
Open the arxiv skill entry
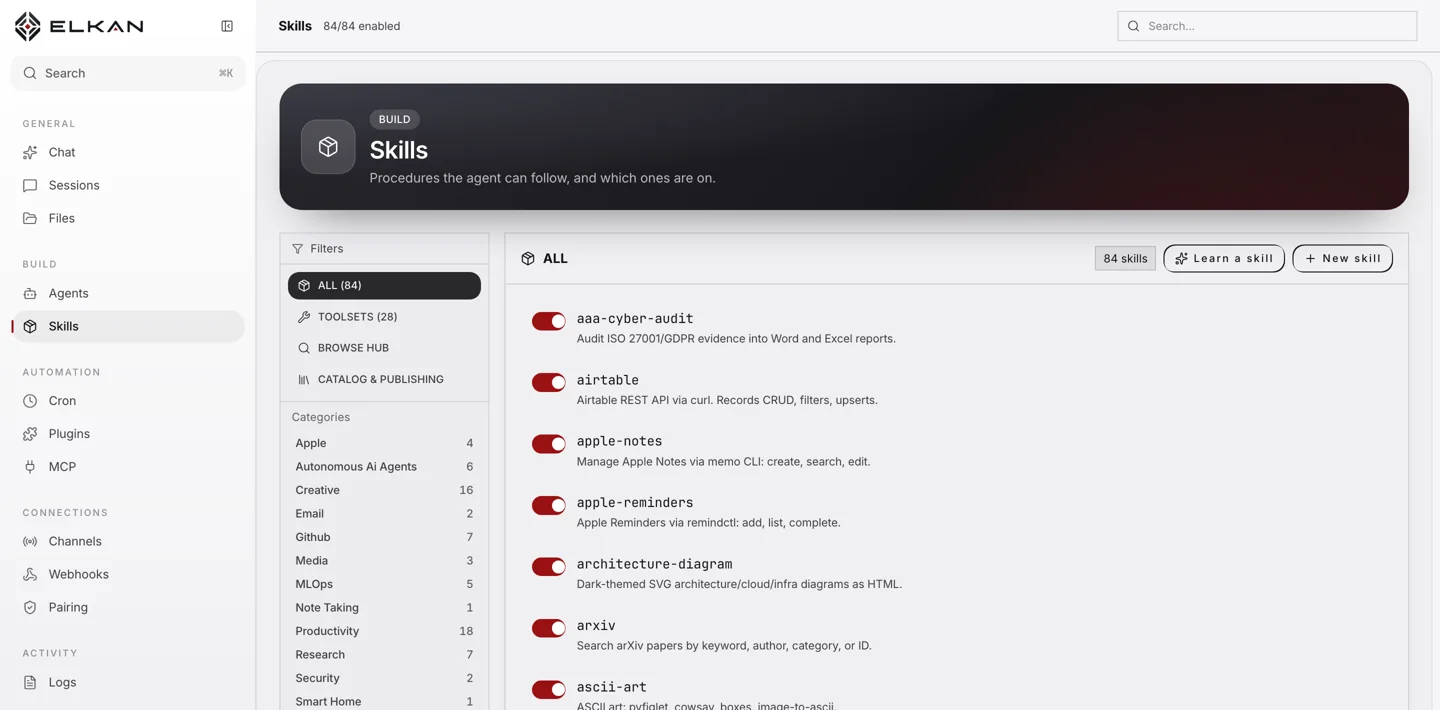(596, 626)
